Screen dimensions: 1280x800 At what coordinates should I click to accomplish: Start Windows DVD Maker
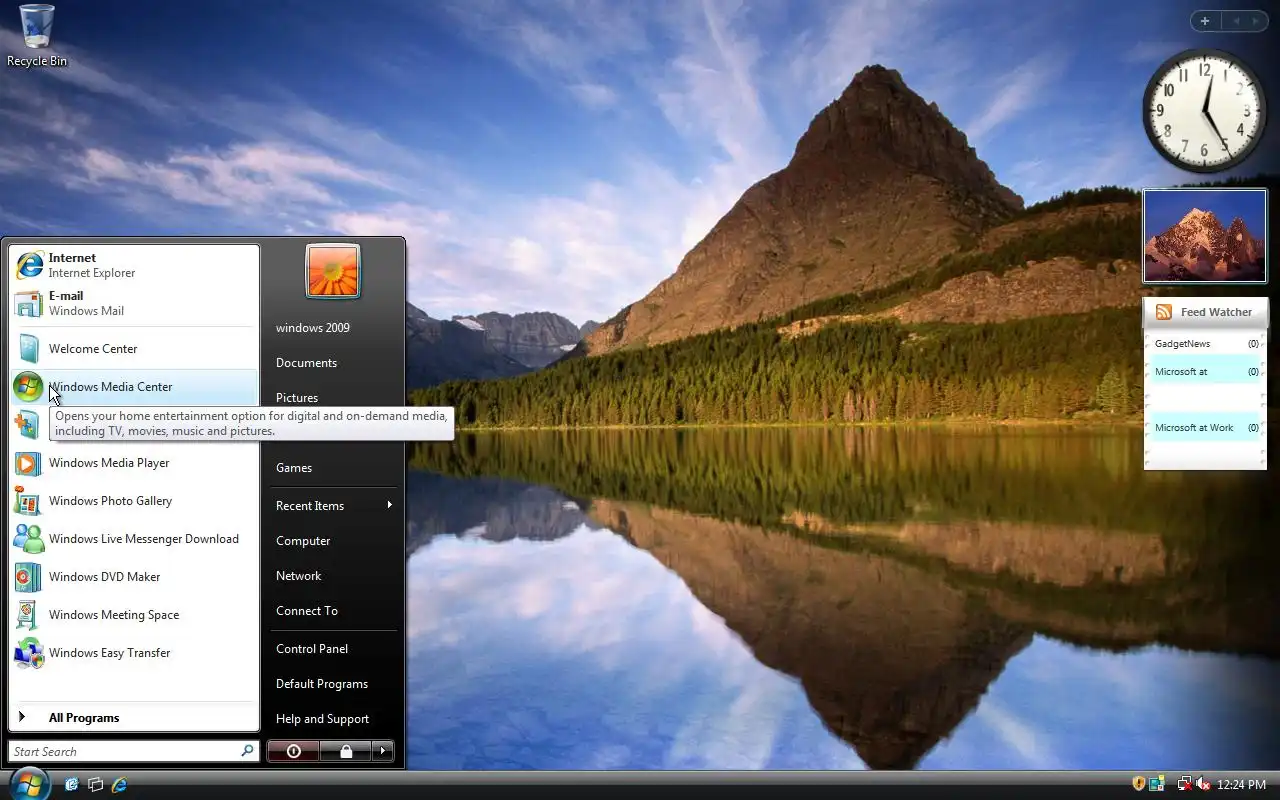coord(134,577)
